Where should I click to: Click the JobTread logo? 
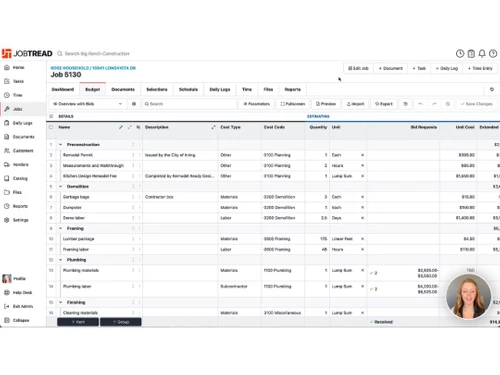point(27,54)
